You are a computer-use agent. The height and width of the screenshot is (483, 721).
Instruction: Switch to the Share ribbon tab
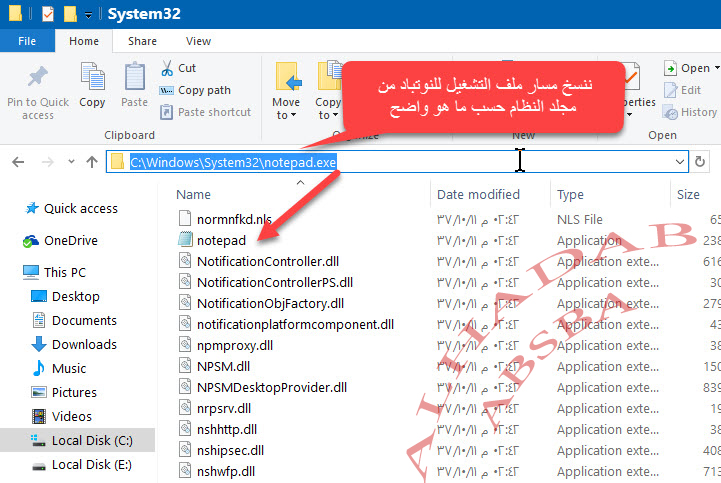tap(142, 41)
